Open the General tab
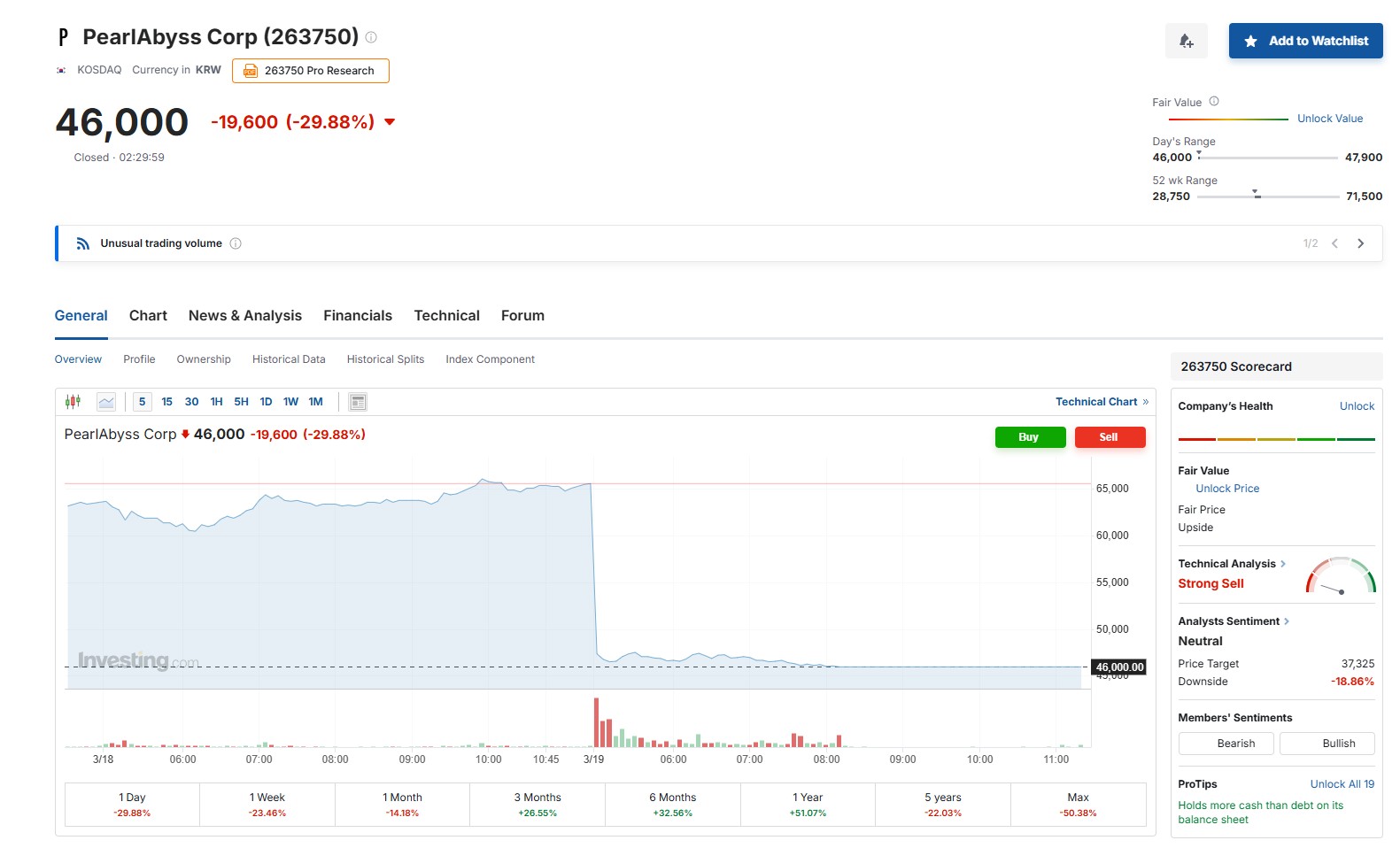This screenshot has height=848, width=1400. [x=81, y=316]
